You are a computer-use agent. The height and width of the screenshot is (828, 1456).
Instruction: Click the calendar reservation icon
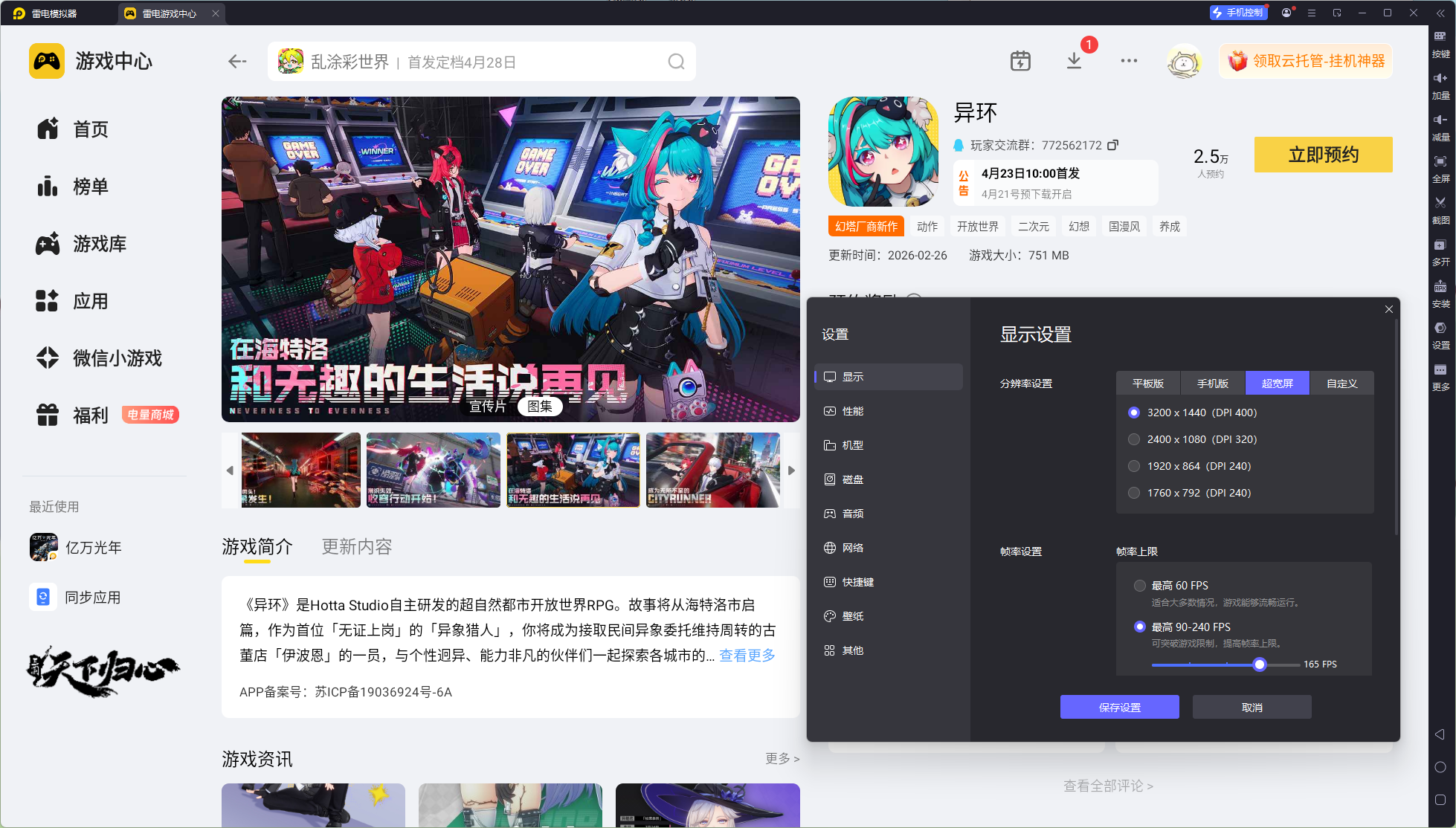tap(1020, 61)
